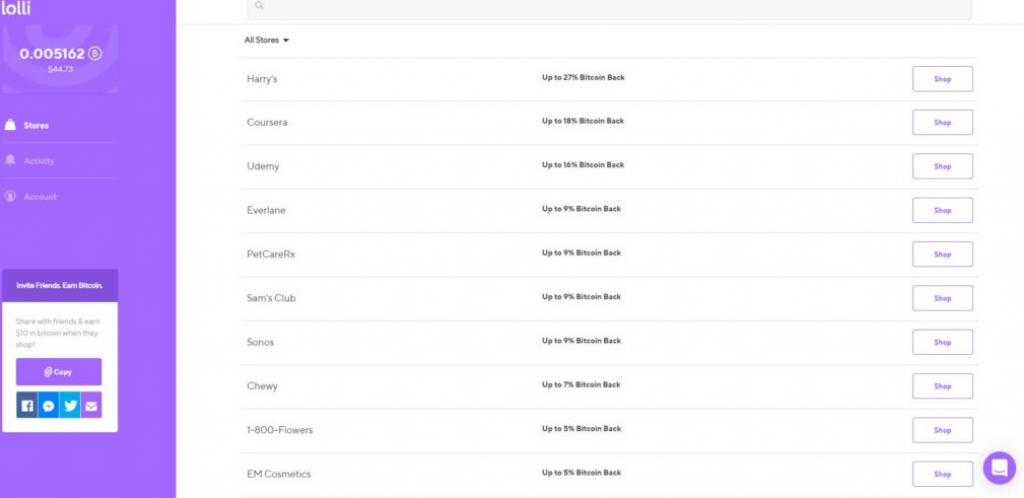1024x498 pixels.
Task: Click the Chewy store name
Action: [x=262, y=386]
